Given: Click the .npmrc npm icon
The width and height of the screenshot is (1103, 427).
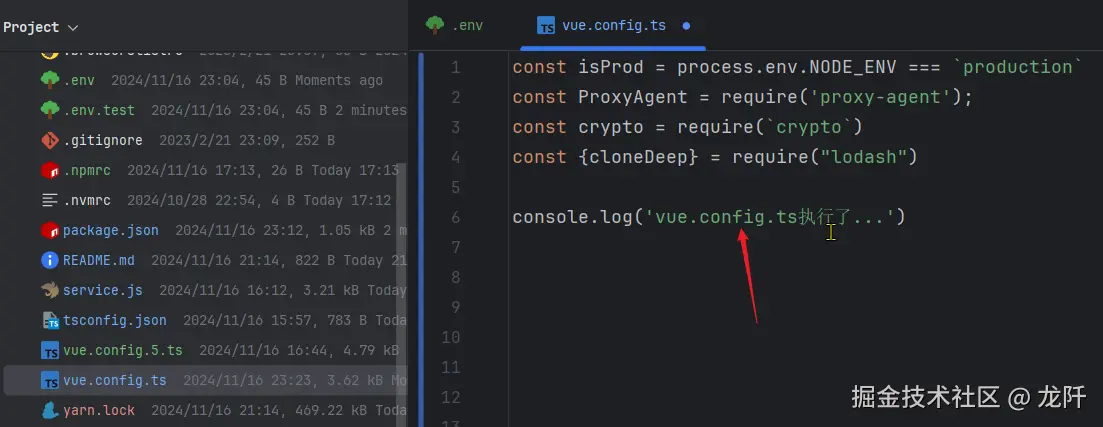Looking at the screenshot, I should [x=50, y=170].
